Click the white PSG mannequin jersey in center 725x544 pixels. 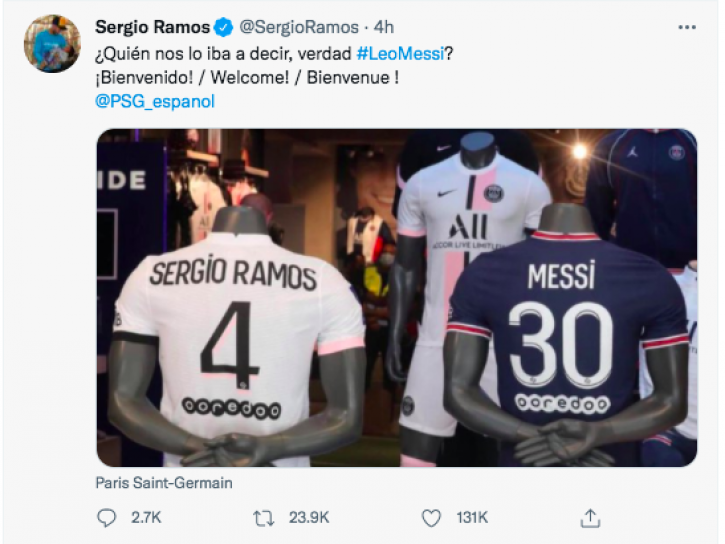pyautogui.click(x=468, y=210)
